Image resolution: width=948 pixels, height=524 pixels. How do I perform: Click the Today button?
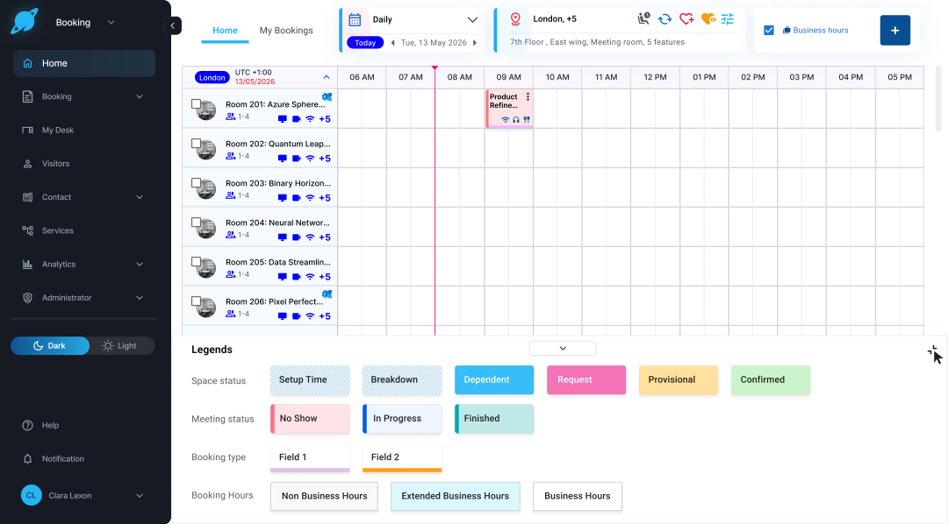(365, 43)
